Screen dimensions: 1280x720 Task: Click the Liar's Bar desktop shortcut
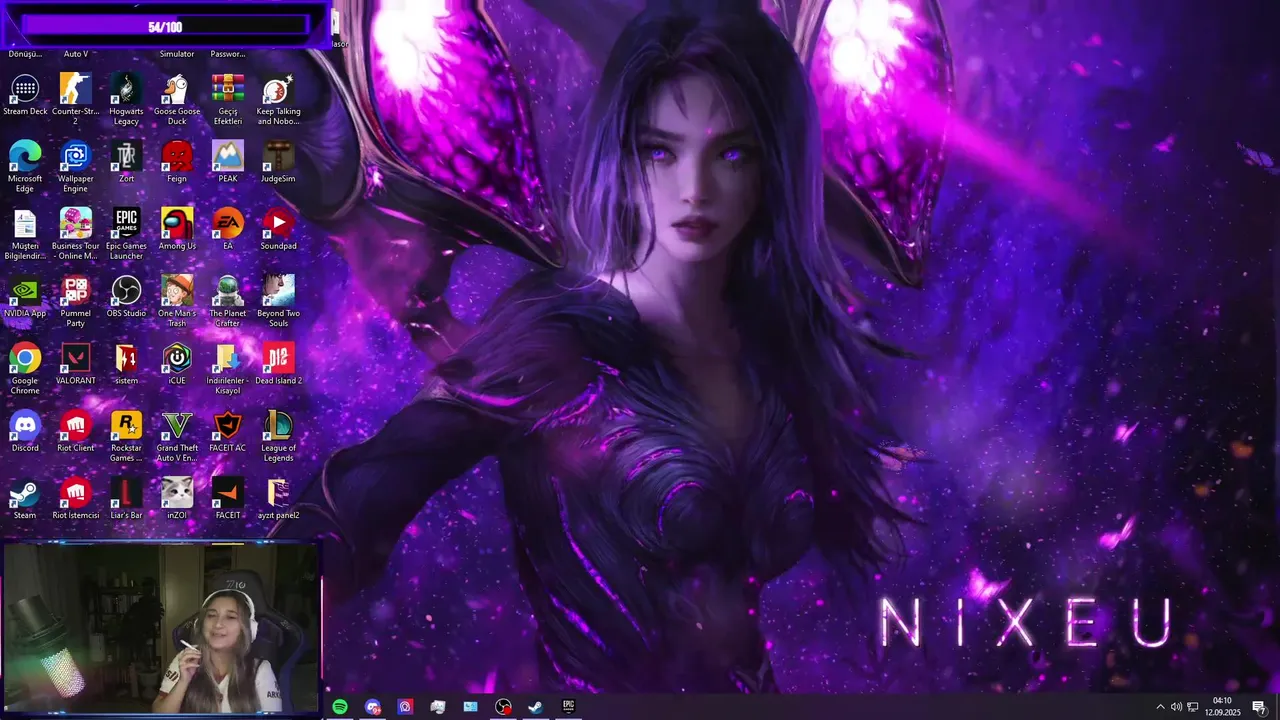point(126,498)
